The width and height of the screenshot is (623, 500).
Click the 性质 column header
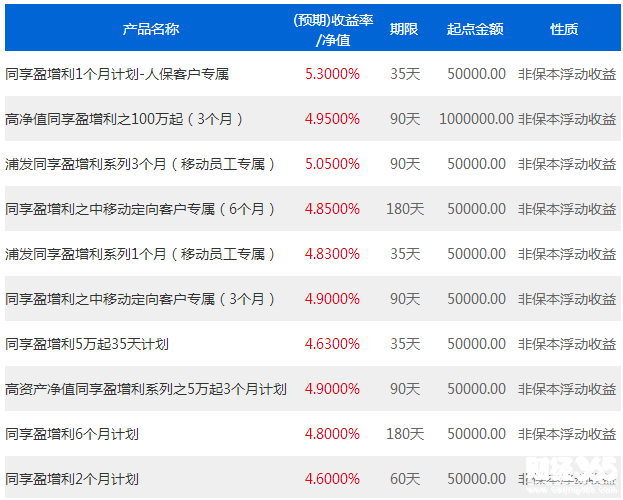564,29
